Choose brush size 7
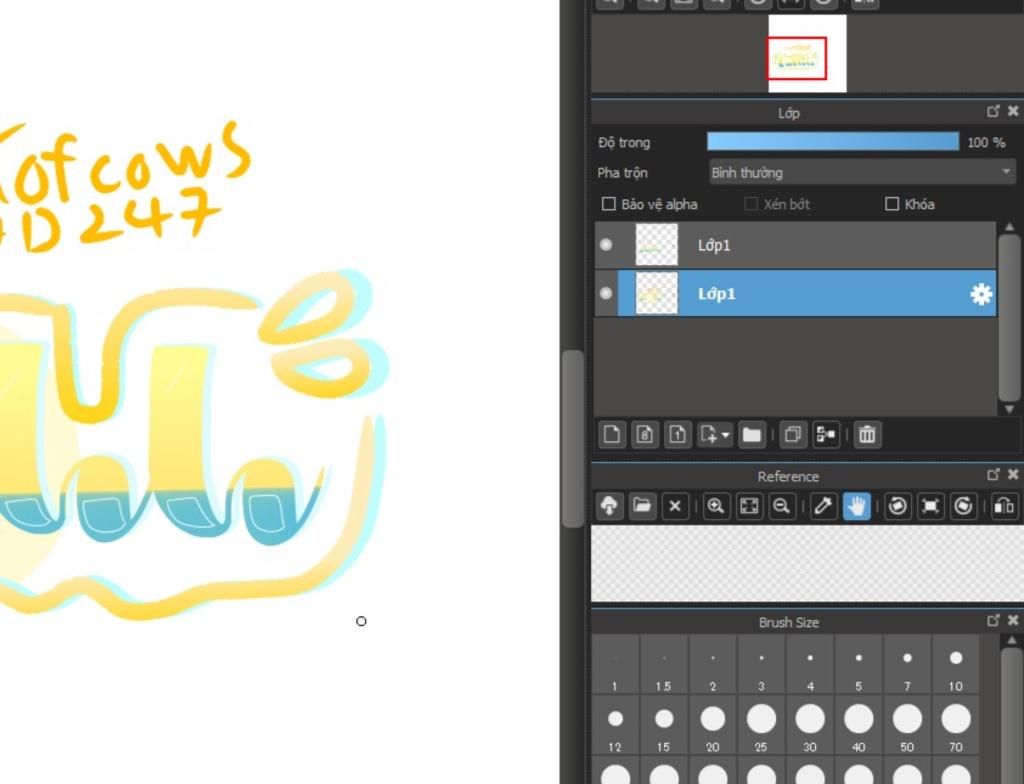Viewport: 1024px width, 784px height. pyautogui.click(x=907, y=664)
